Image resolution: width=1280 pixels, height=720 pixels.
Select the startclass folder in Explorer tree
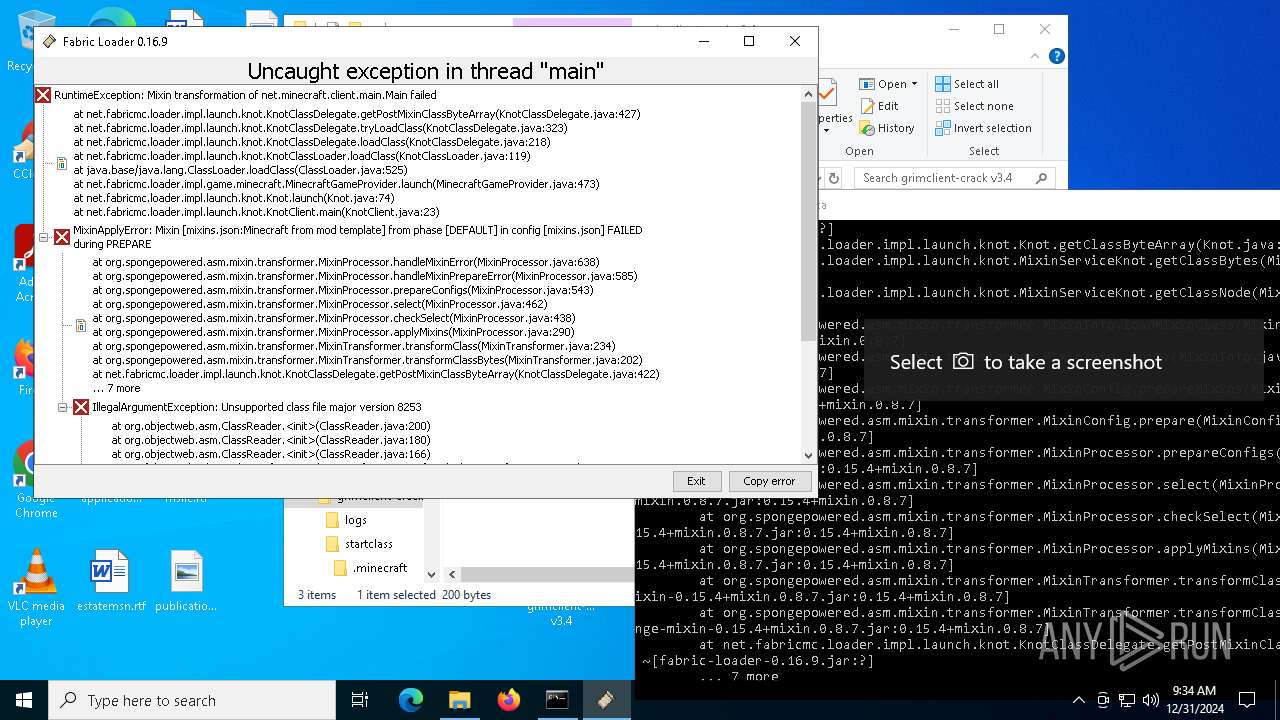[358, 544]
